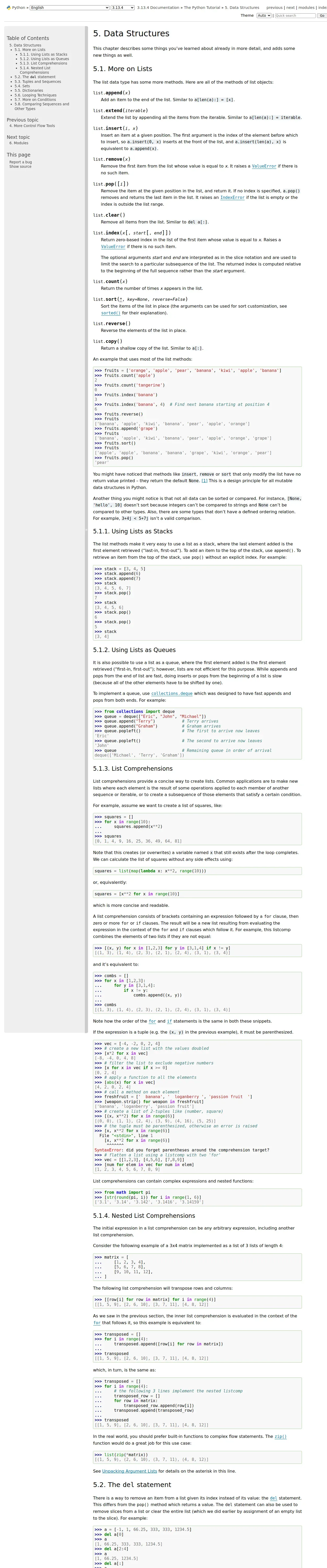327x1568 pixels.
Task: Open the Theme dropdown set to Auto
Action: coord(264,16)
